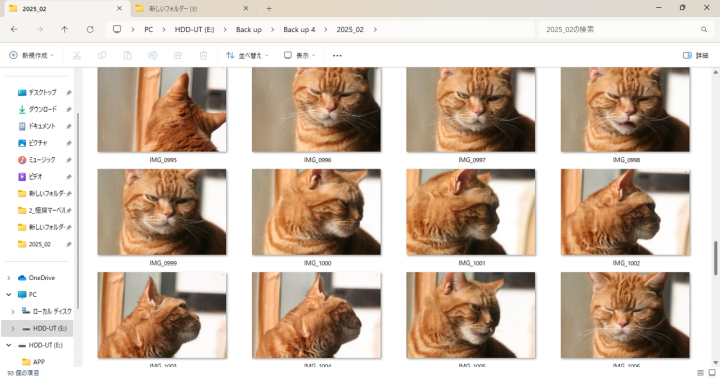720x379 pixels.
Task: Open ミュージック in quick access
Action: pos(42,160)
